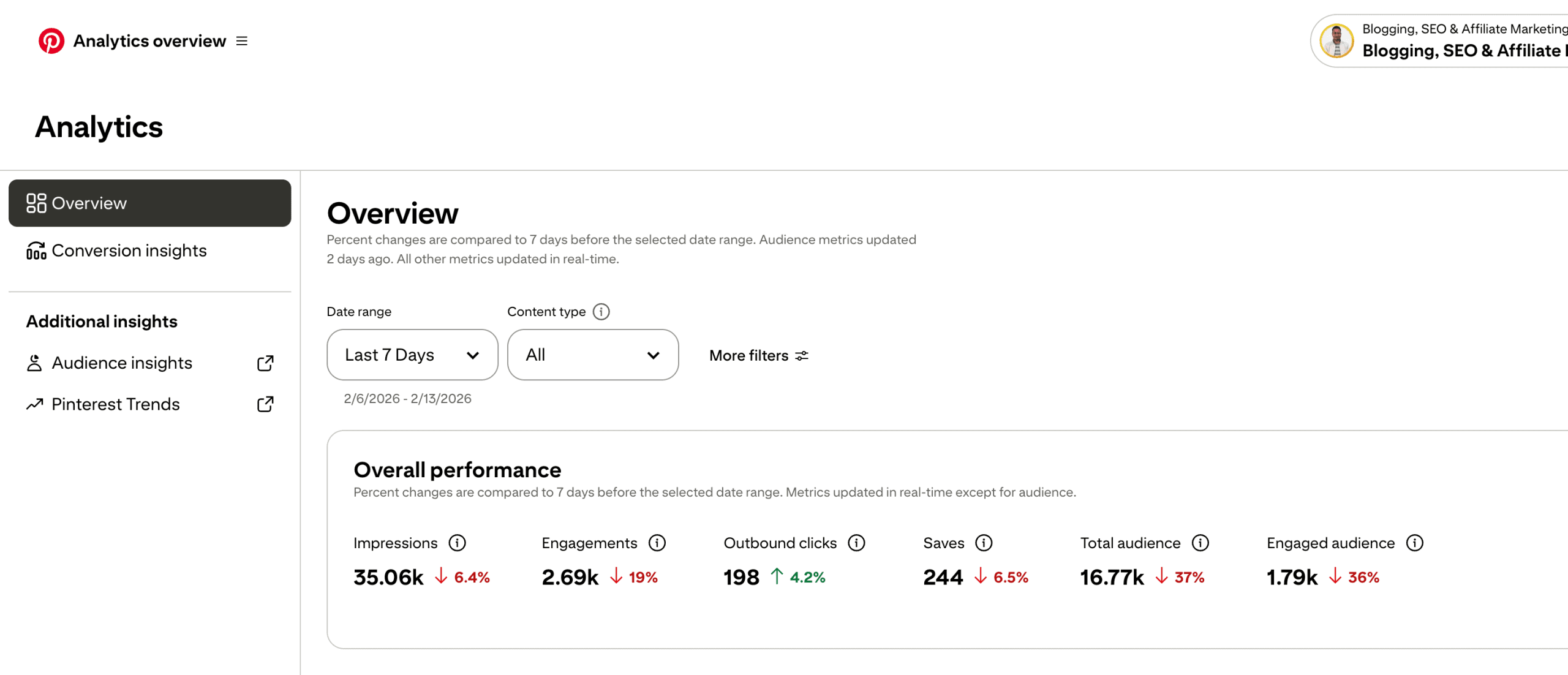Viewport: 1568px width, 675px height.
Task: Click the Saves info icon
Action: (x=983, y=542)
